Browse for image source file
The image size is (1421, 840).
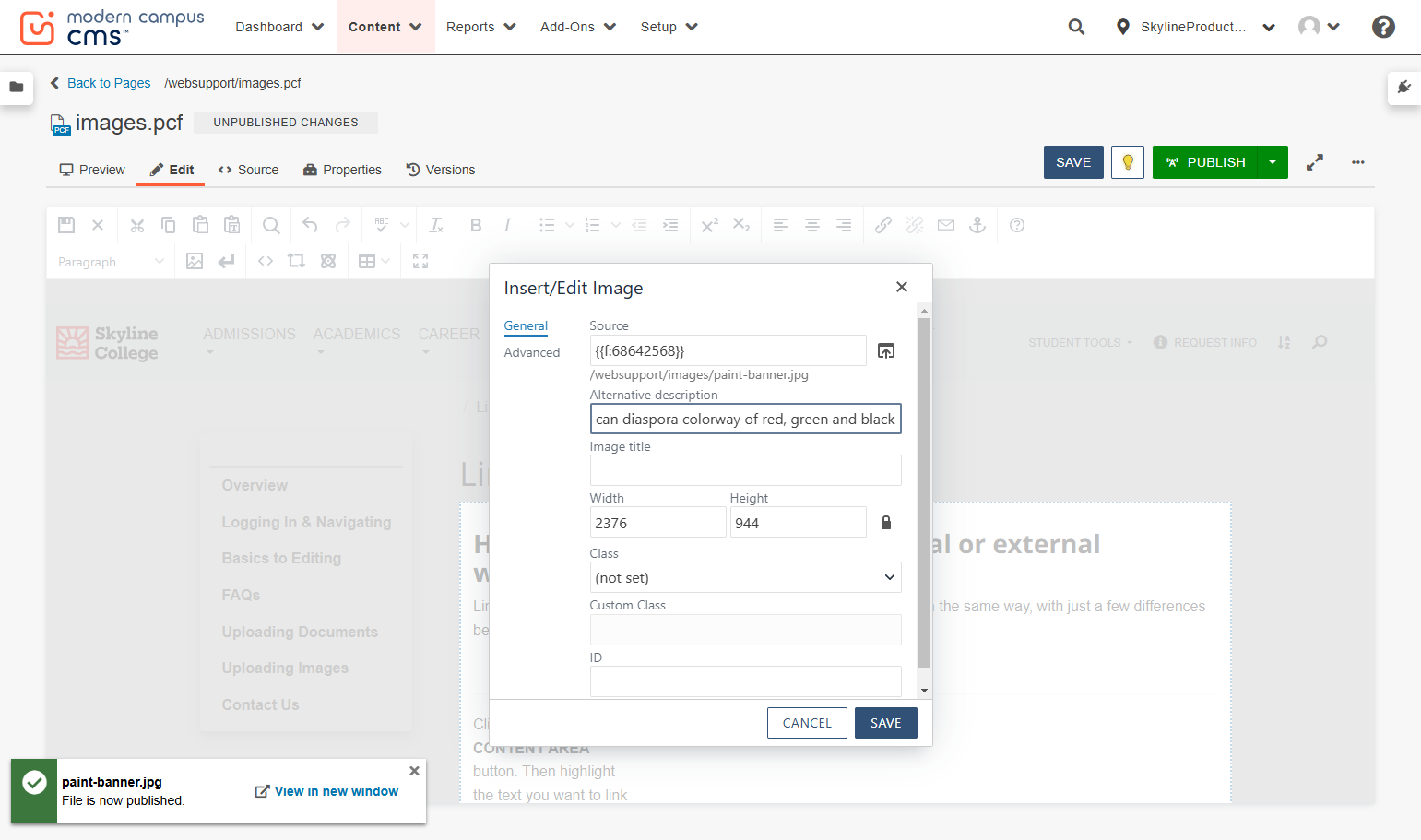coord(886,350)
